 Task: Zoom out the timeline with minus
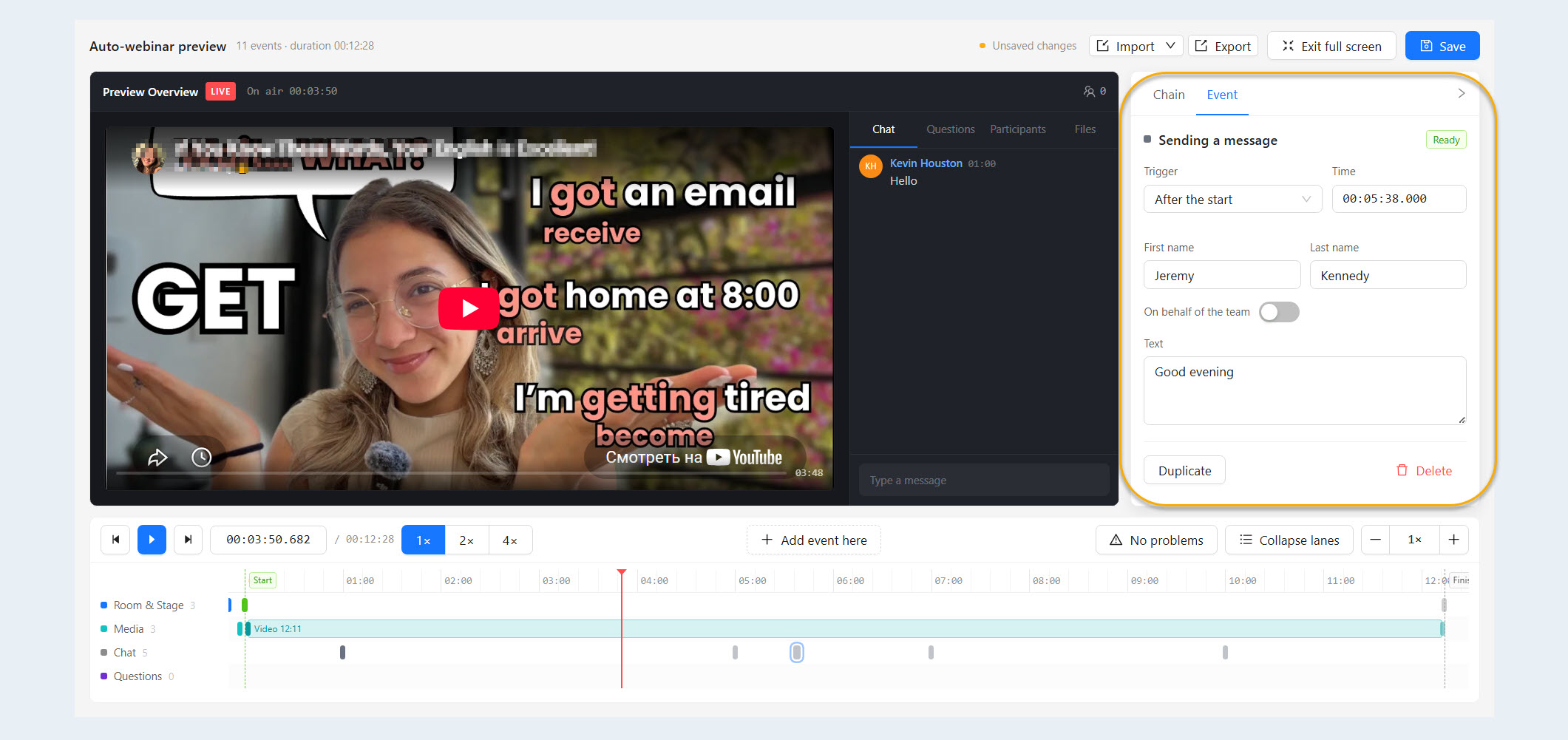[1375, 540]
